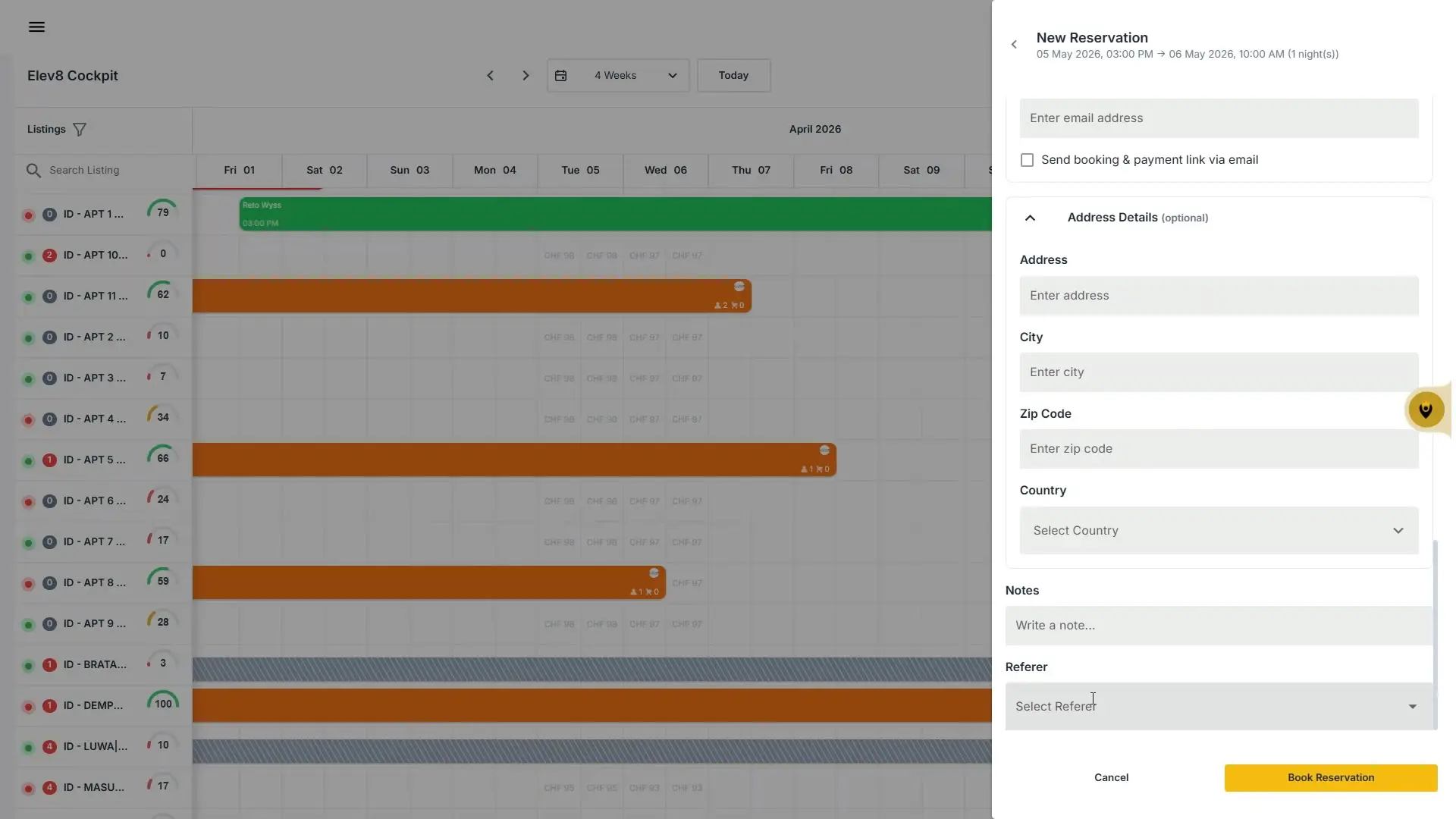This screenshot has width=1456, height=819.
Task: Click status dot of ID - APT 1 row
Action: [x=29, y=215]
